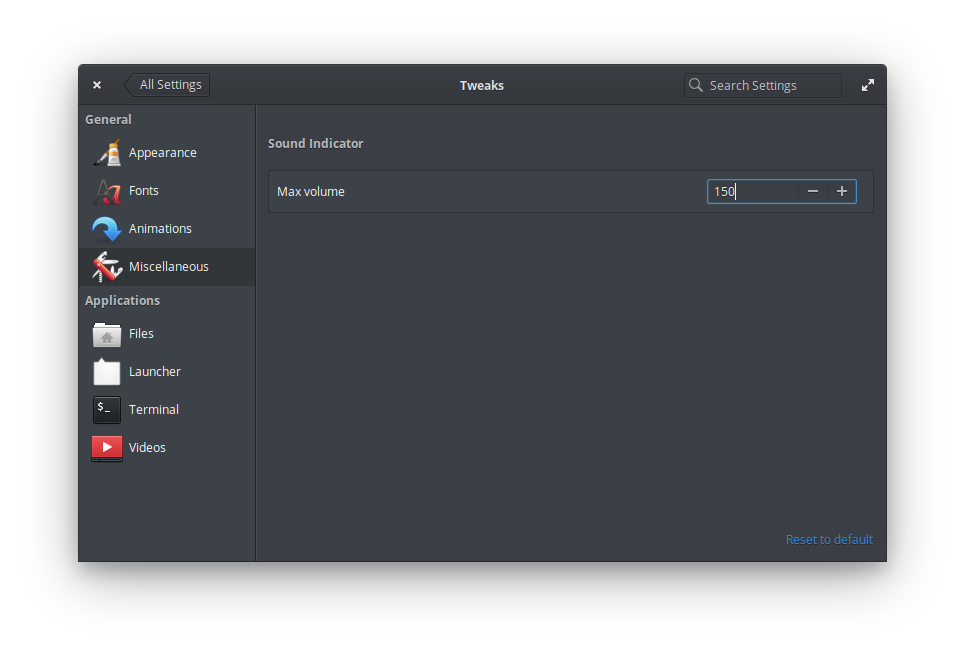965x654 pixels.
Task: Click the Reset to default link
Action: pyautogui.click(x=829, y=540)
